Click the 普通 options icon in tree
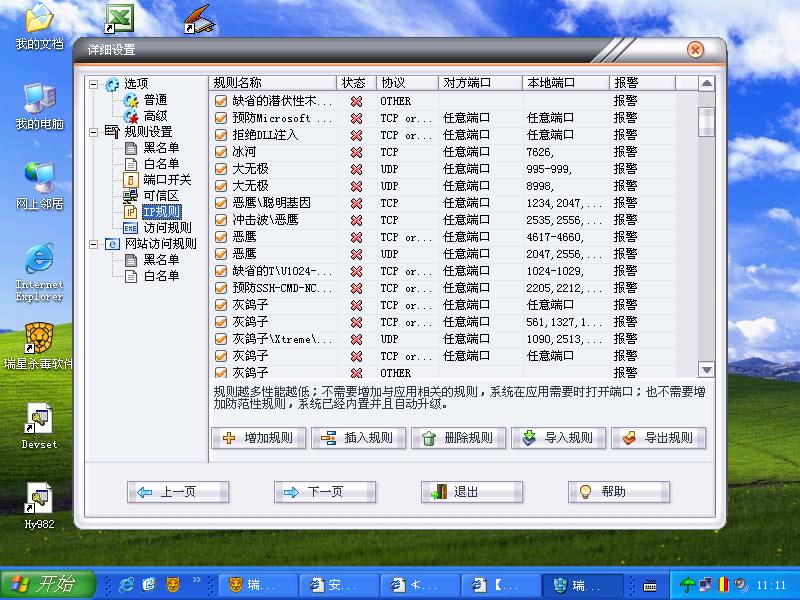This screenshot has width=800, height=600. (130, 100)
